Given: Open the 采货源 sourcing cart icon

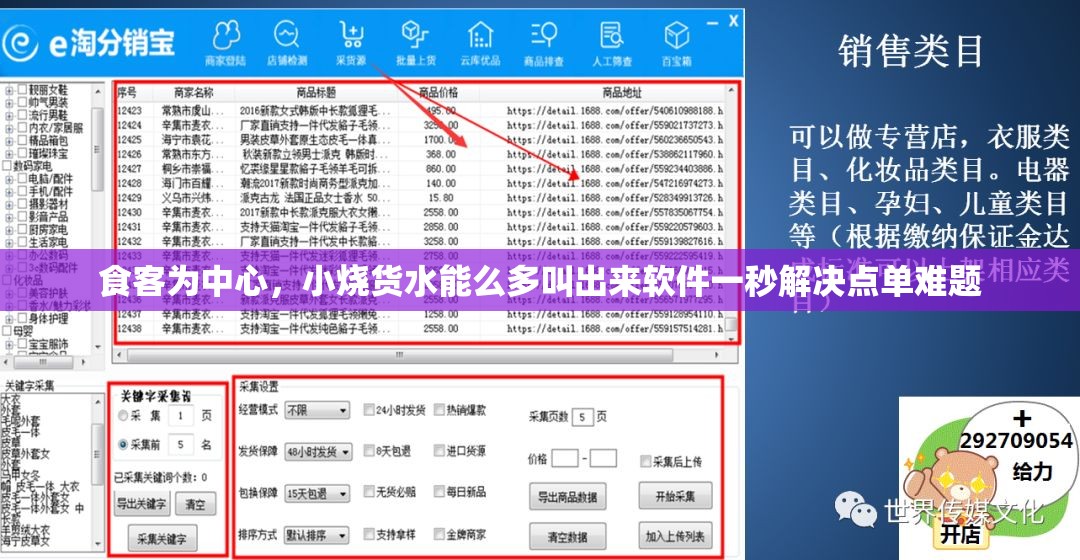Looking at the screenshot, I should coord(351,43).
